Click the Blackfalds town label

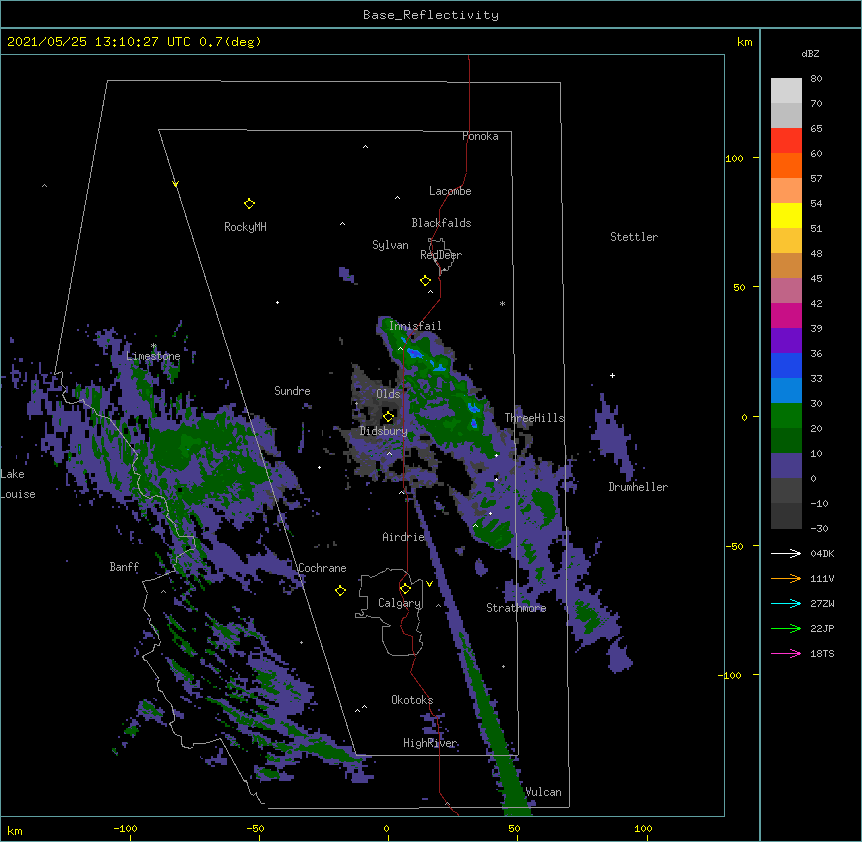(441, 223)
